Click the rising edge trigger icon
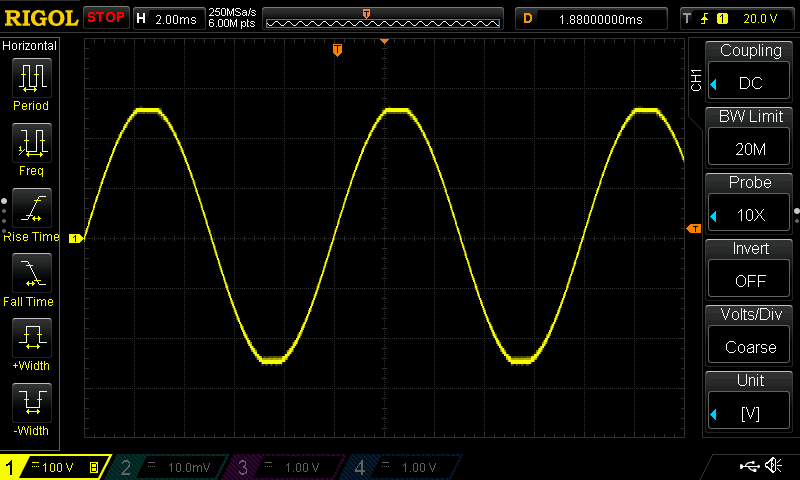 point(705,19)
